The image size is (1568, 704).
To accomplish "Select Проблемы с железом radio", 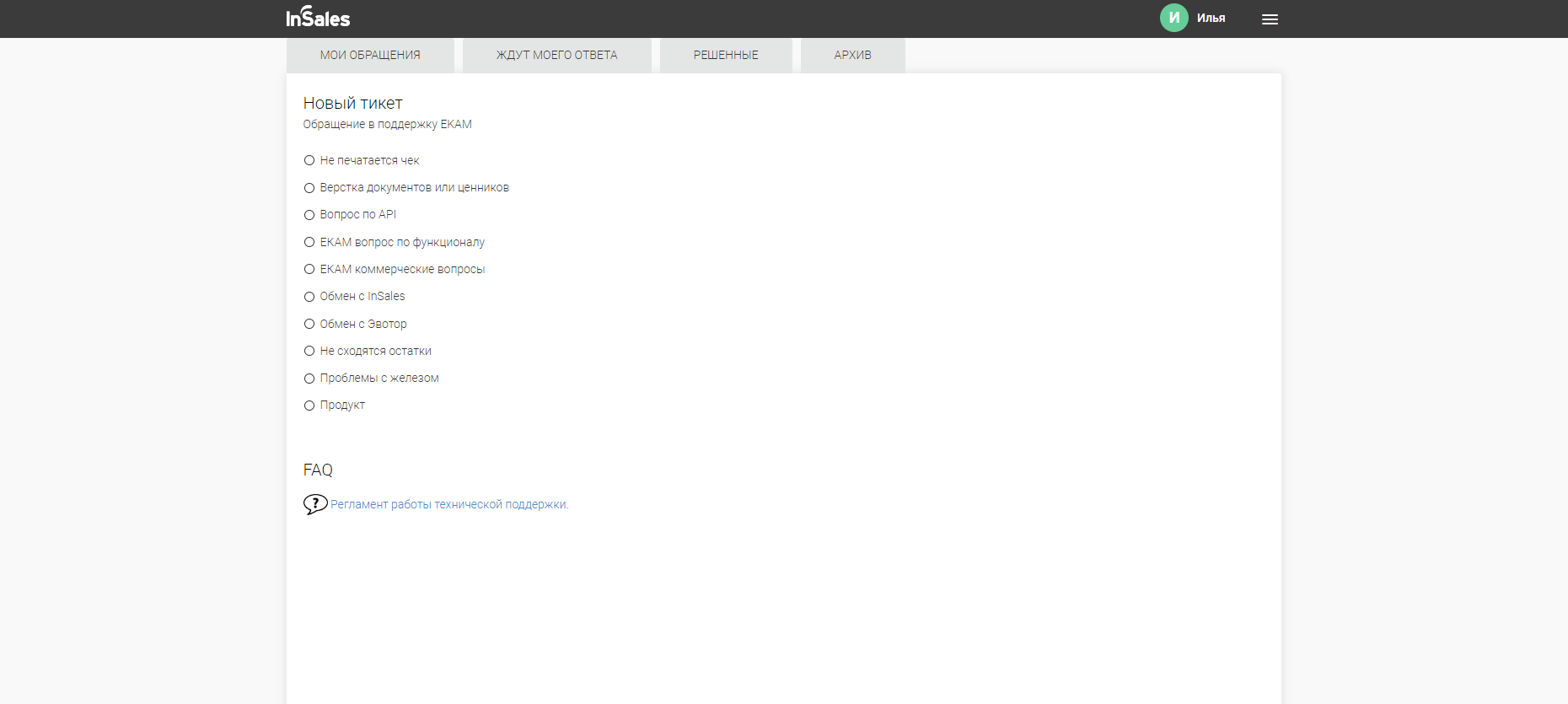I will (x=309, y=378).
